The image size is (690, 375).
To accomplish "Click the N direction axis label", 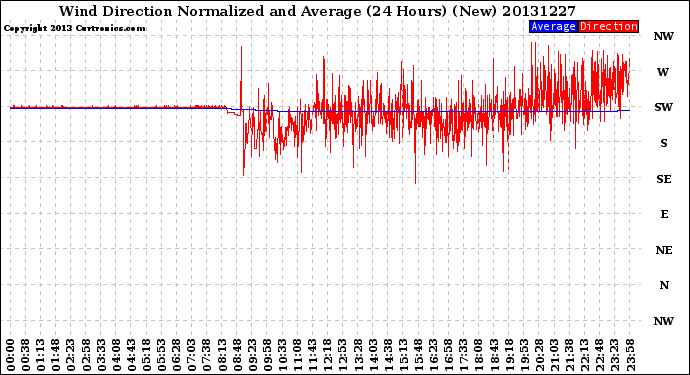I will click(664, 285).
